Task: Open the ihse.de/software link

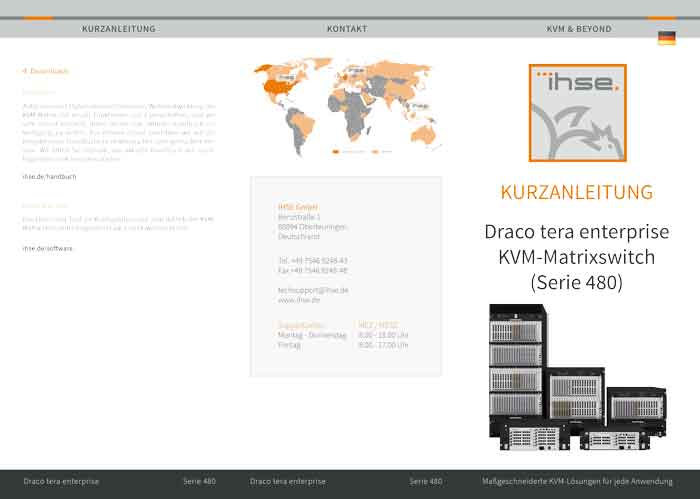Action: tap(48, 248)
